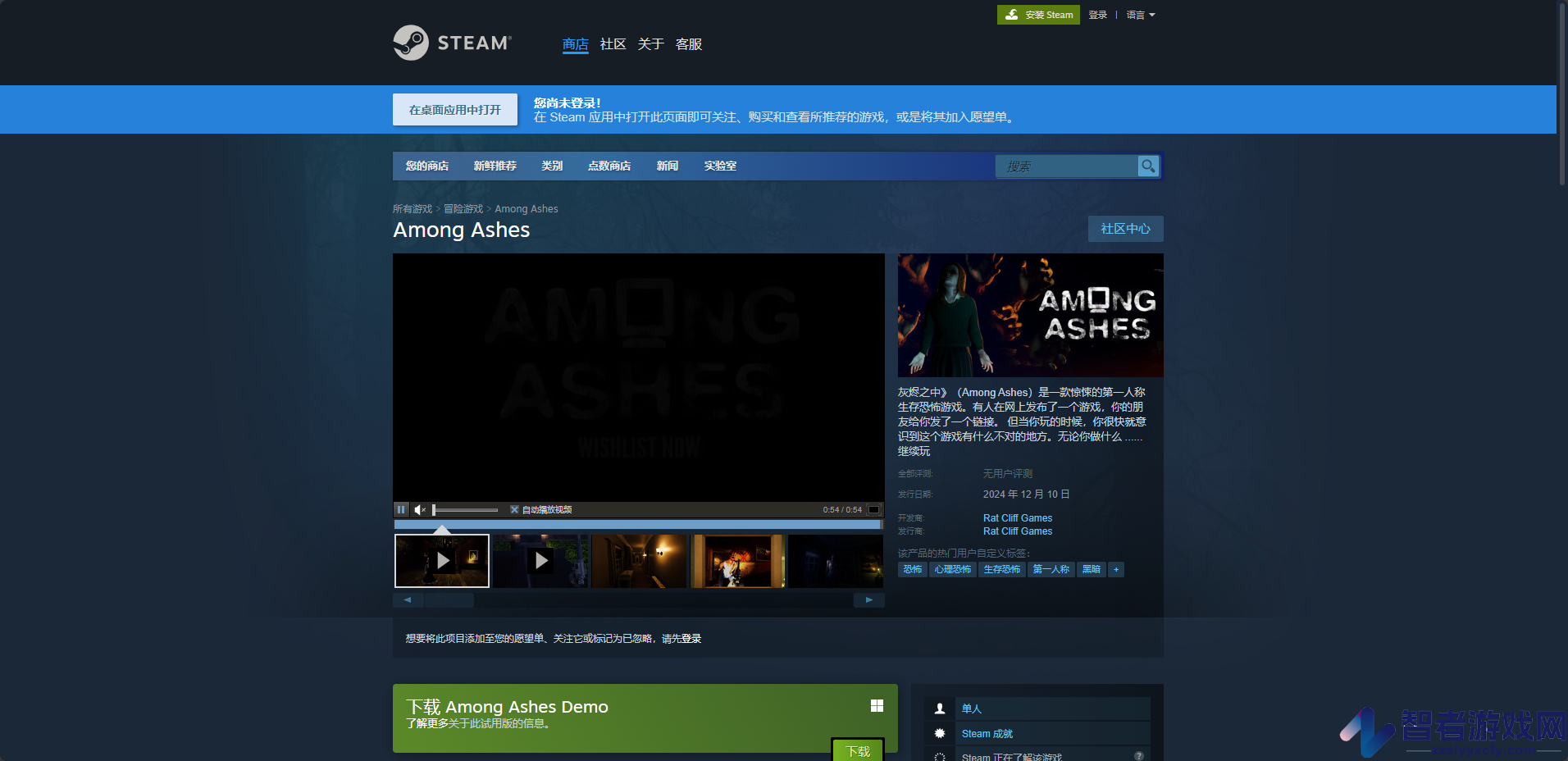Screen dimensions: 1568x761
Task: Click the search magnifier icon
Action: tap(1148, 166)
